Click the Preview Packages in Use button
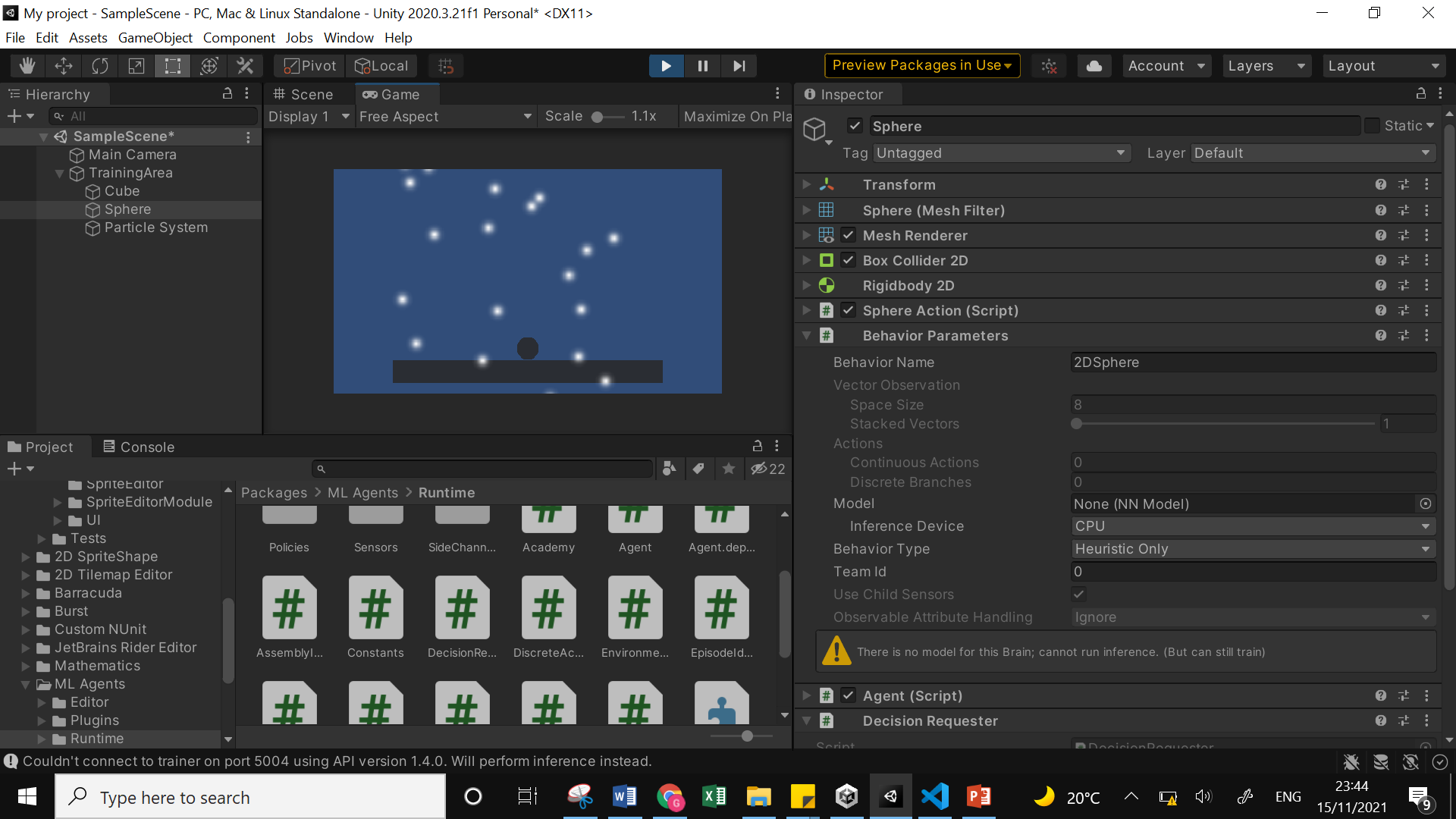 (921, 65)
